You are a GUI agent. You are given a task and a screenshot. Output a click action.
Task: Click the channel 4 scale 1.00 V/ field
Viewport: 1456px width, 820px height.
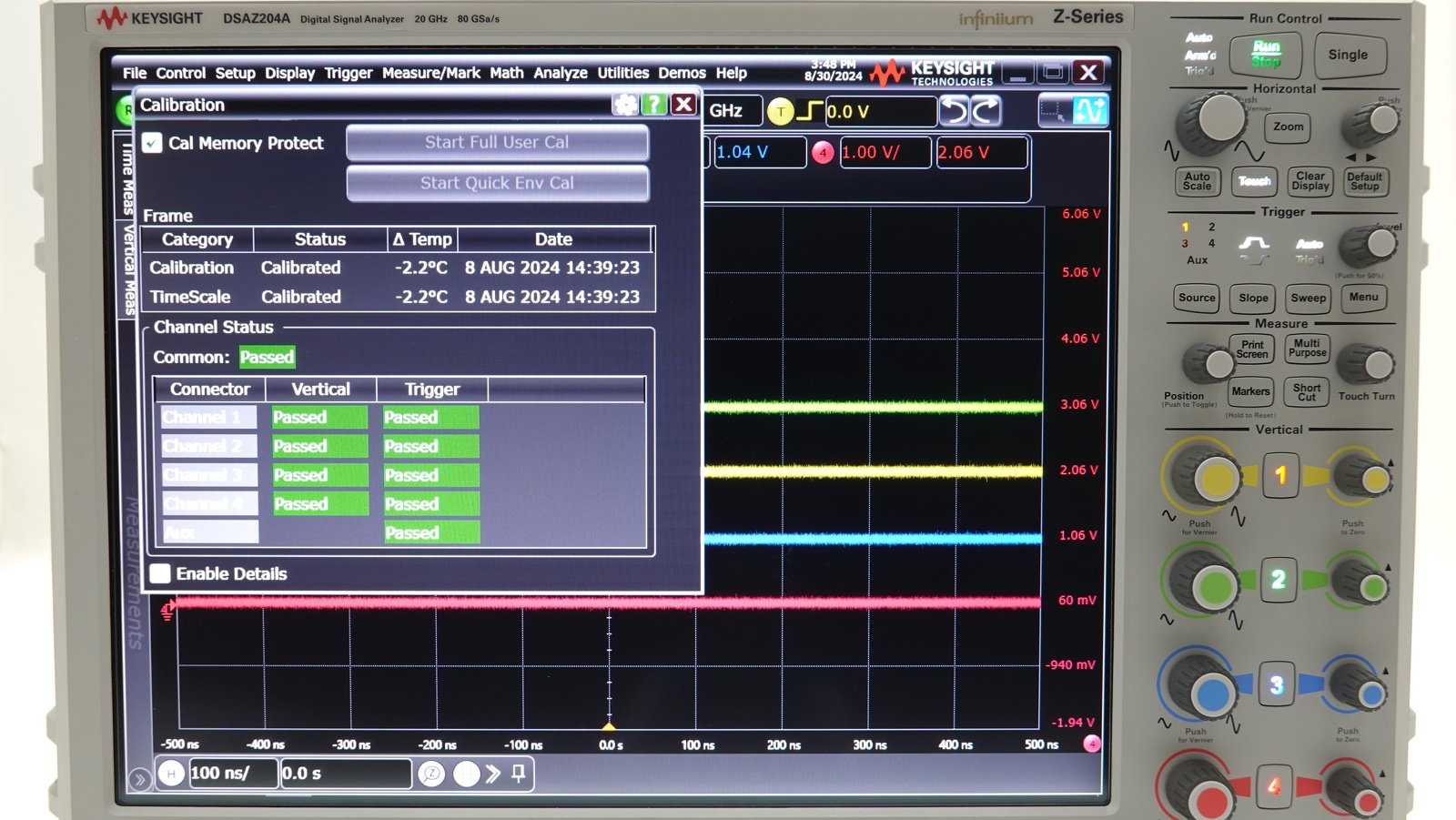[x=885, y=153]
